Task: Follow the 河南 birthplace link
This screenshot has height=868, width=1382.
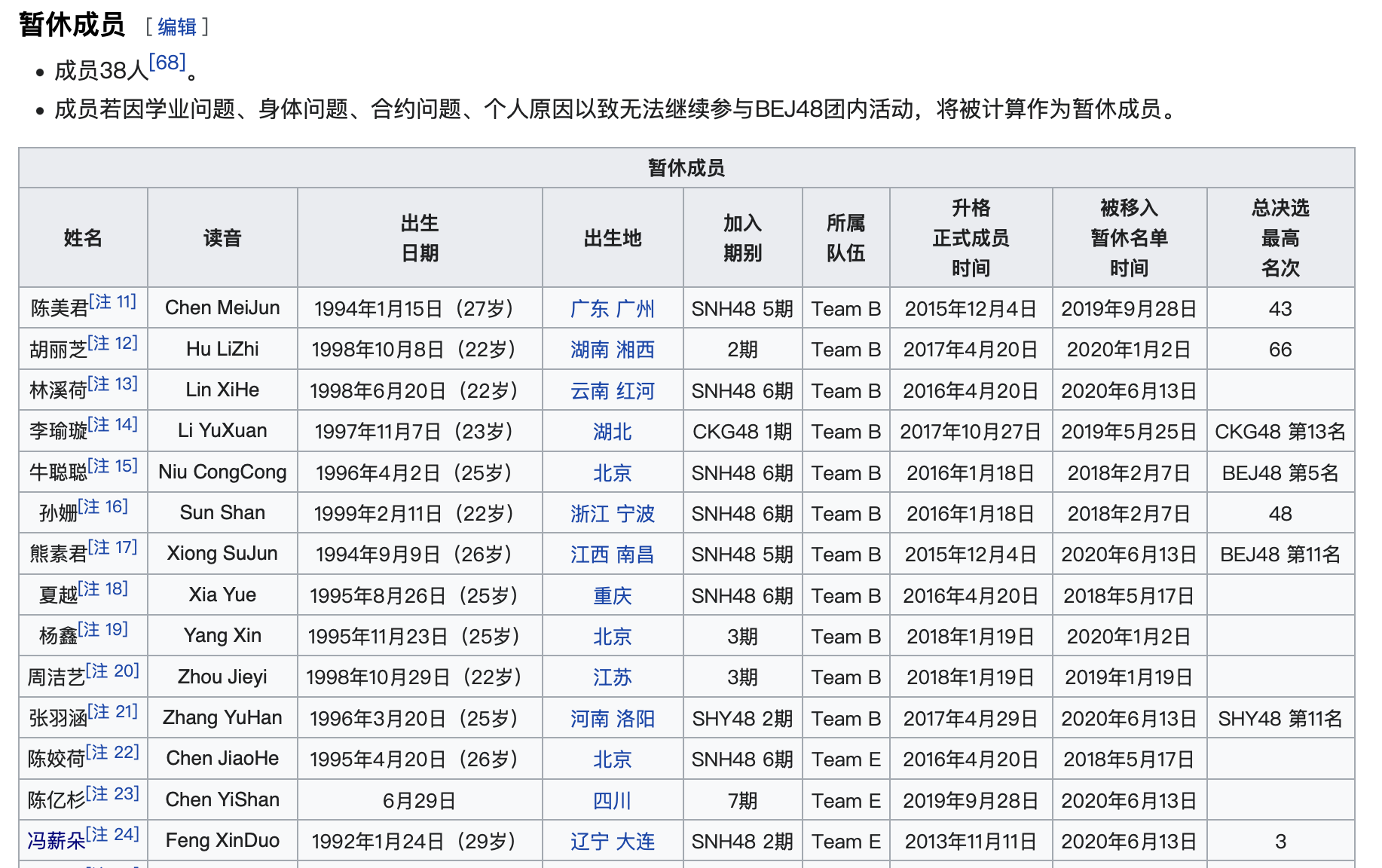Action: [589, 719]
